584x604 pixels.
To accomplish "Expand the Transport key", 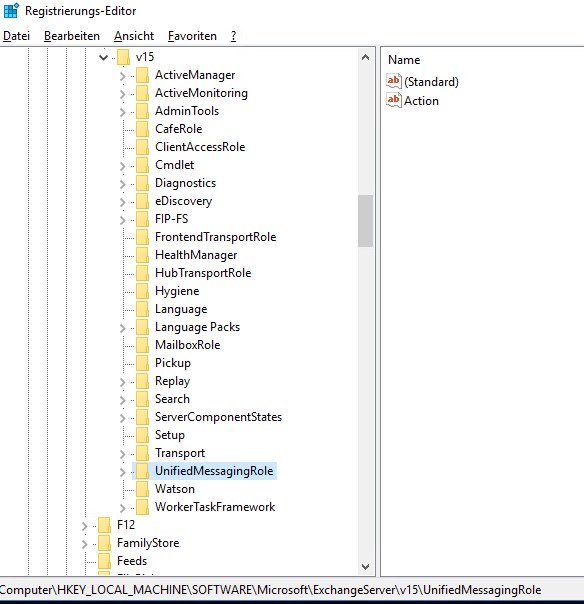I will 123,454.
